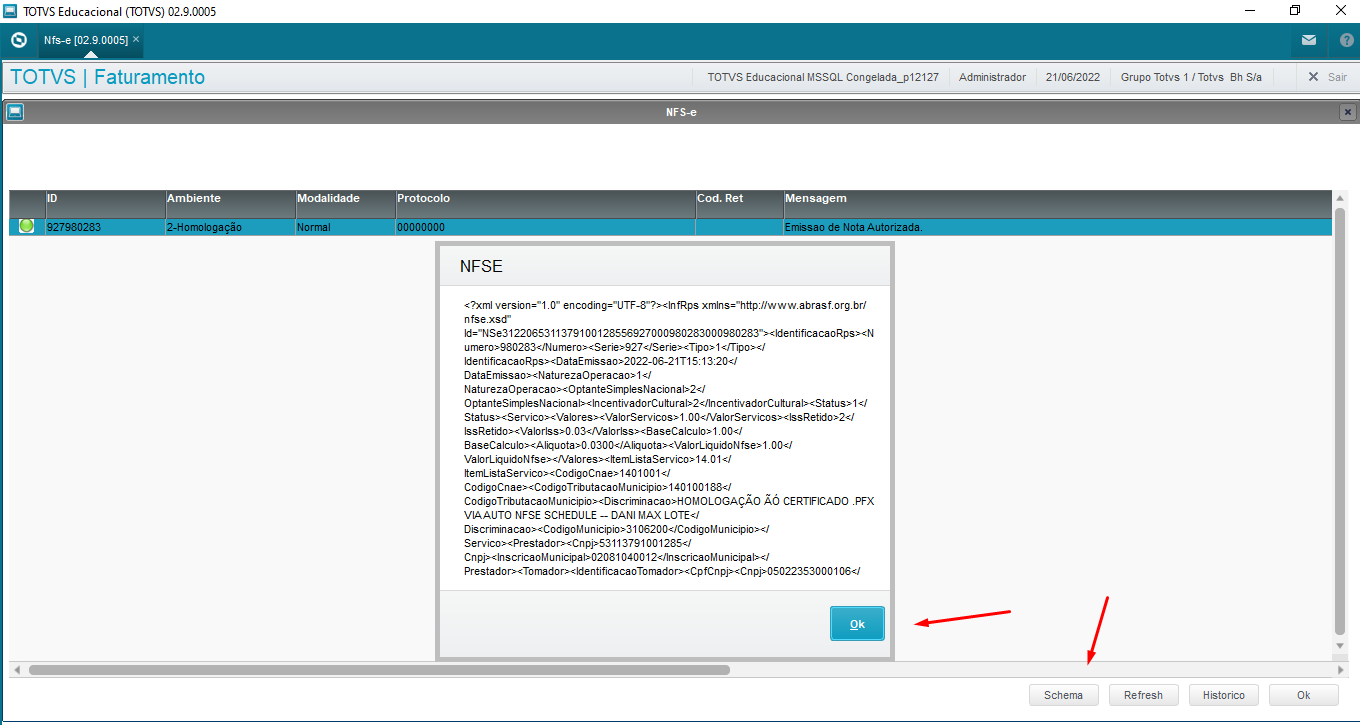Close the Nfs-e [02.9.0005] tab
This screenshot has height=725, width=1360.
click(136, 39)
